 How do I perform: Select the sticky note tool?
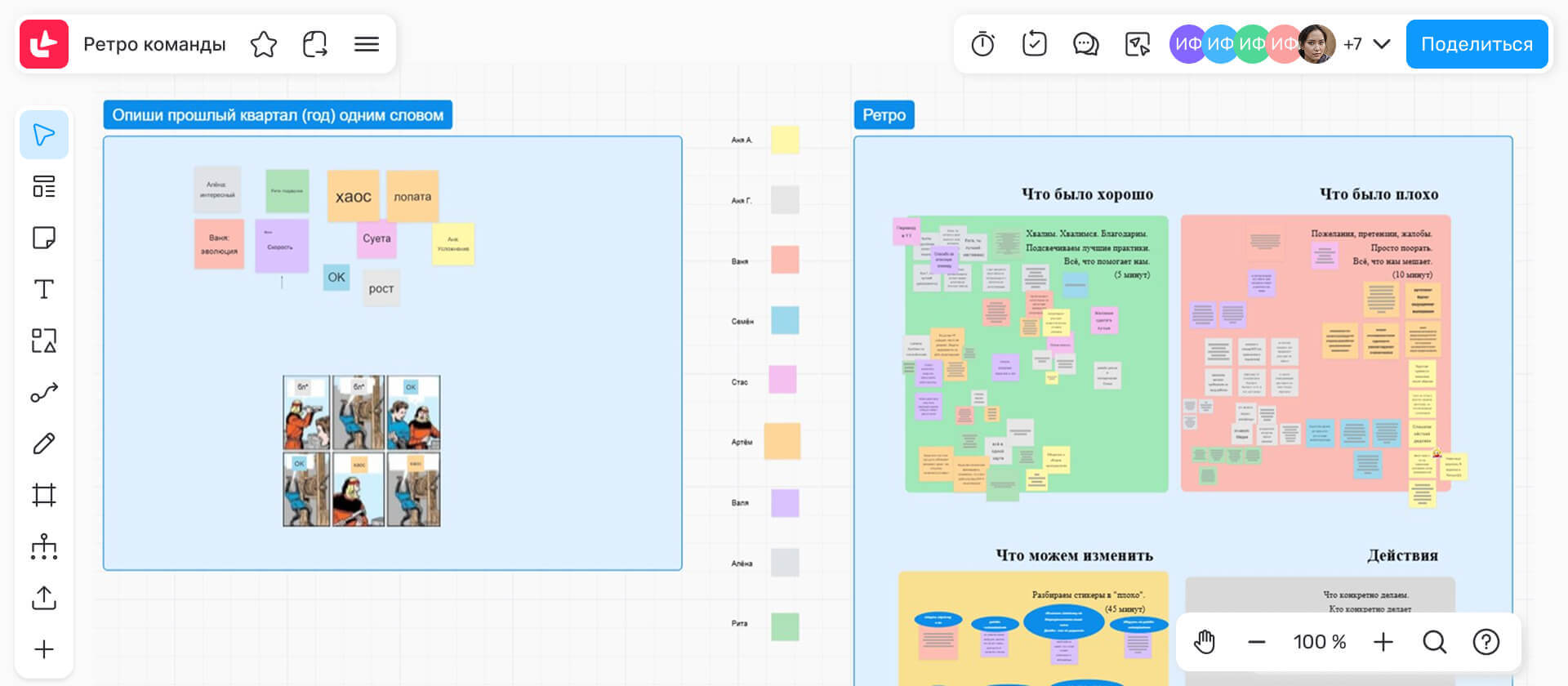[x=44, y=238]
